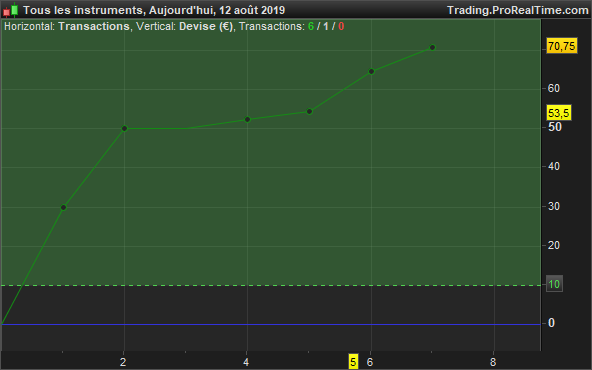The width and height of the screenshot is (592, 370).
Task: Click the 2 label on horizontal axis
Action: pos(123,362)
